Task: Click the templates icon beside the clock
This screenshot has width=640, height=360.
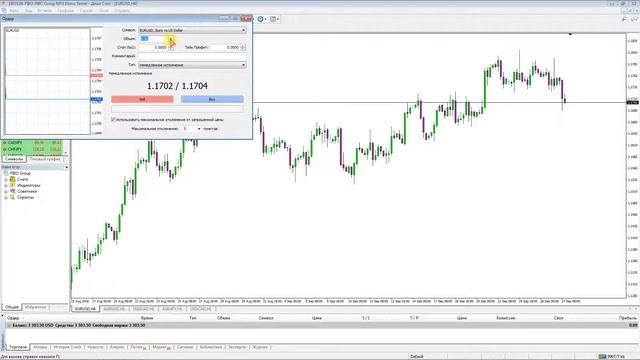Action: (273, 19)
